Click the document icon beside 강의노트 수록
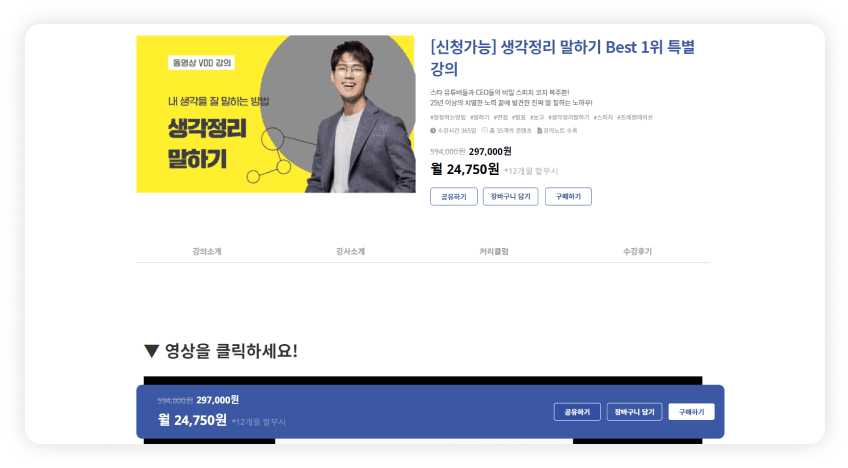 click(x=539, y=130)
